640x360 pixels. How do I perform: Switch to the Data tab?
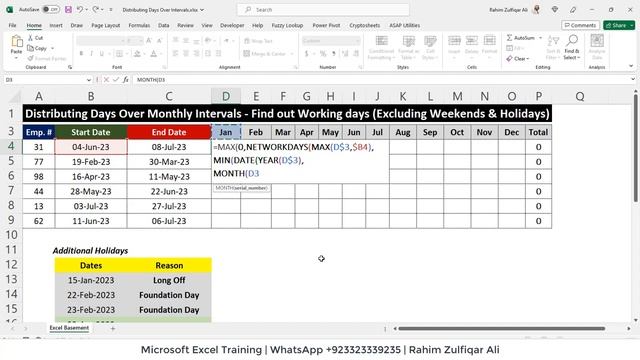164,25
